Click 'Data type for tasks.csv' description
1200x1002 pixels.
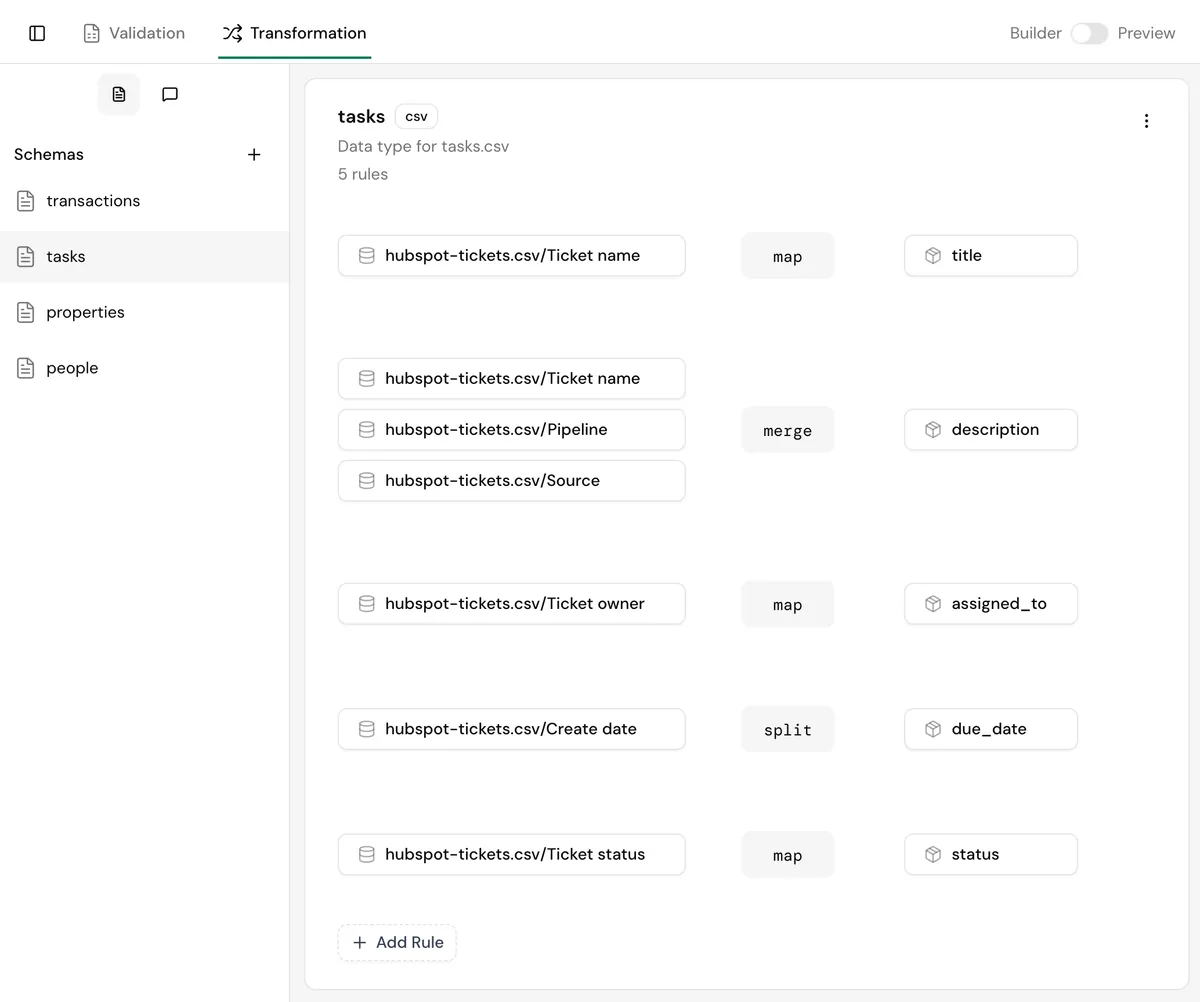pyautogui.click(x=423, y=146)
